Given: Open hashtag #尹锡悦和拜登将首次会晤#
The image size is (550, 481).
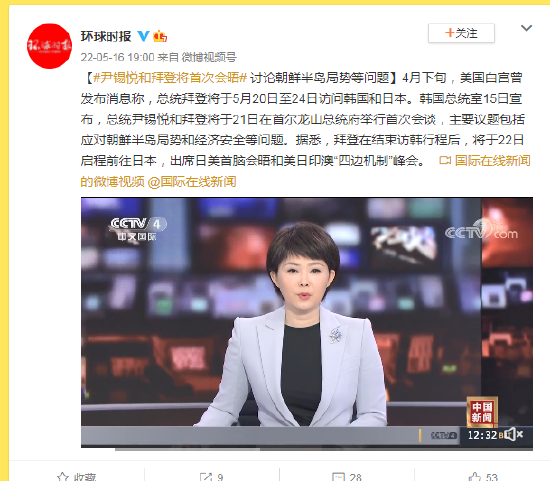Looking at the screenshot, I should (x=171, y=78).
